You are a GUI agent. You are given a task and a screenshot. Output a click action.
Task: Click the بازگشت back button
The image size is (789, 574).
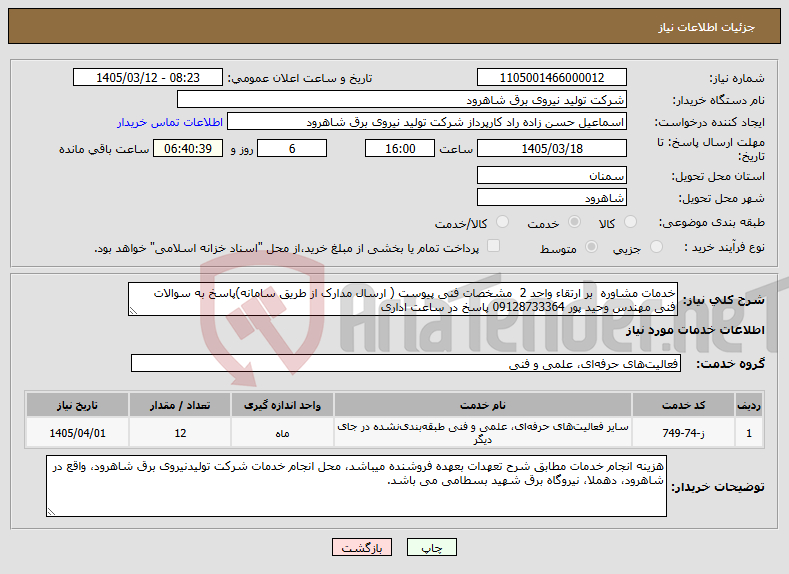362,547
